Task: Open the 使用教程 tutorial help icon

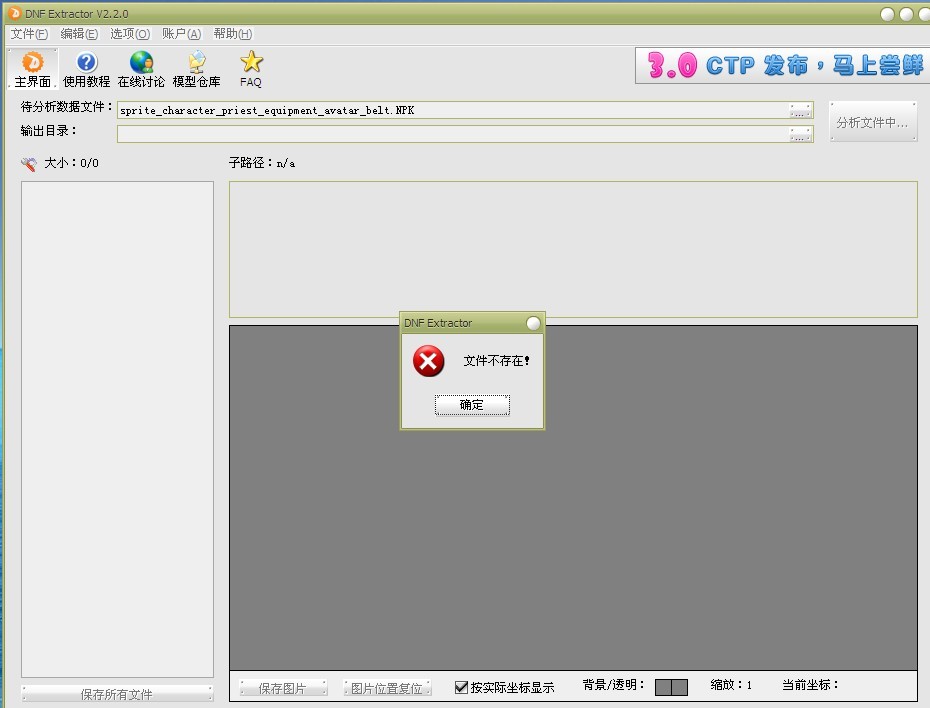Action: point(87,69)
